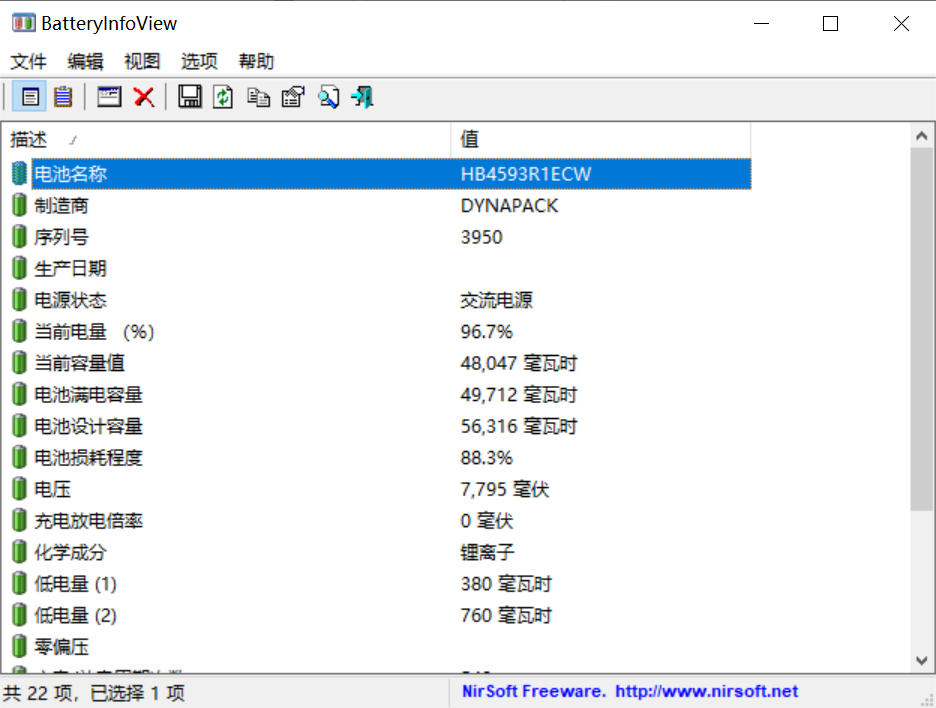Screen dimensions: 936x708
Task: Select the 电池满电容量 row
Action: (381, 395)
